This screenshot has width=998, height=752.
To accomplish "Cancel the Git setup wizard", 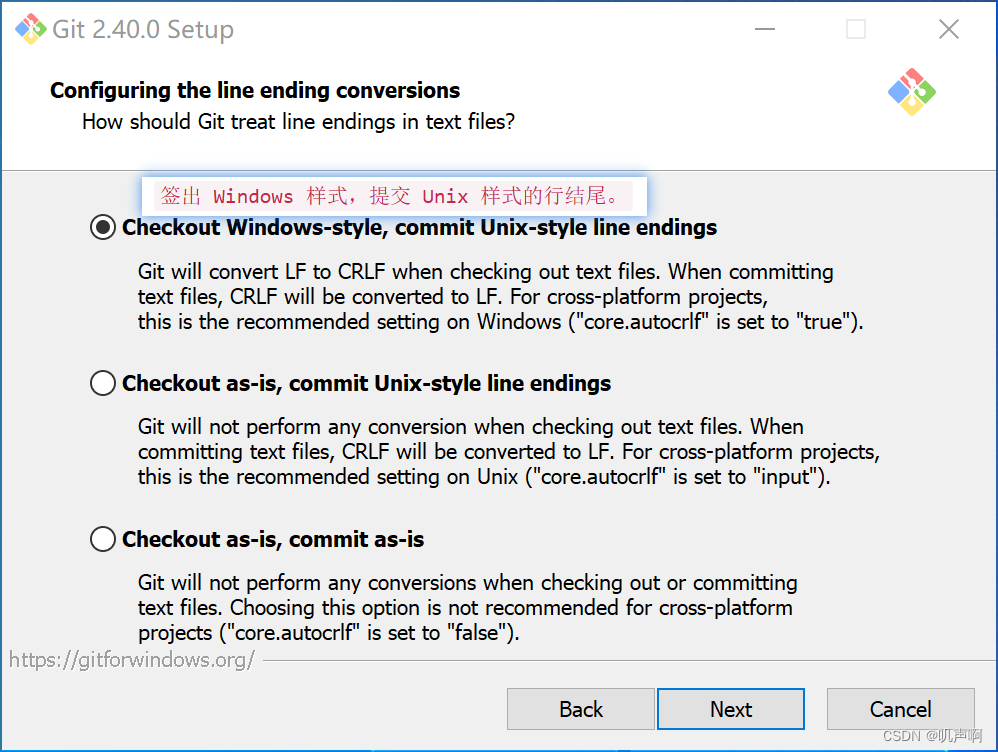I will [900, 709].
